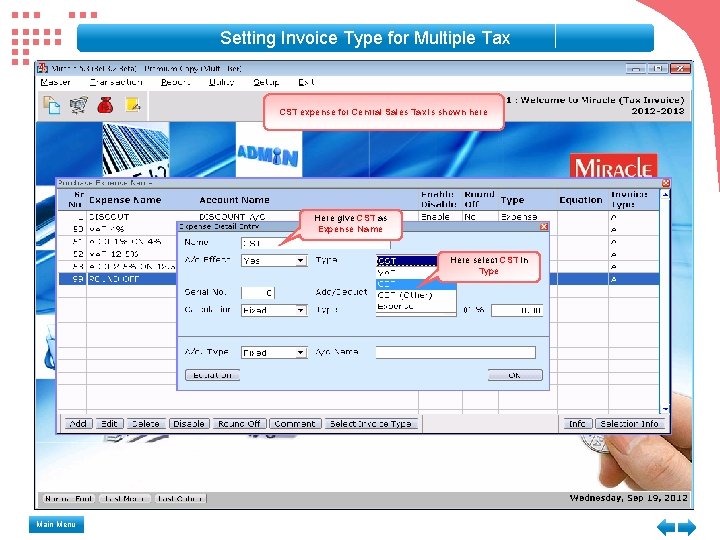The width and height of the screenshot is (720, 540).
Task: Open the Exit menu
Action: (306, 82)
